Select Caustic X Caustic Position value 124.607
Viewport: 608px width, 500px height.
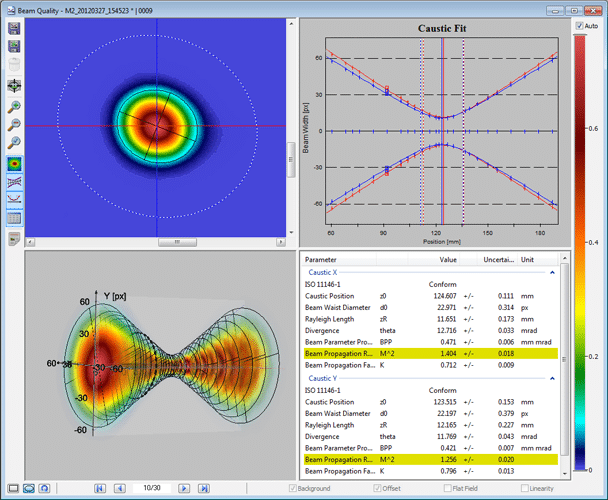click(x=445, y=296)
